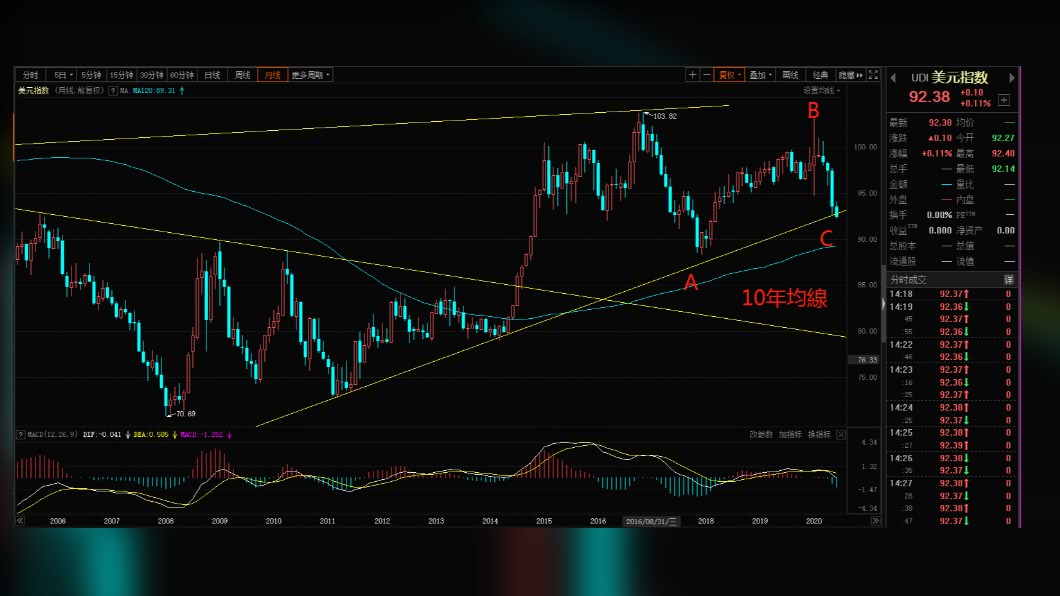This screenshot has width=1060, height=596.
Task: Click the 92.38 latest price
Action: [x=929, y=97]
